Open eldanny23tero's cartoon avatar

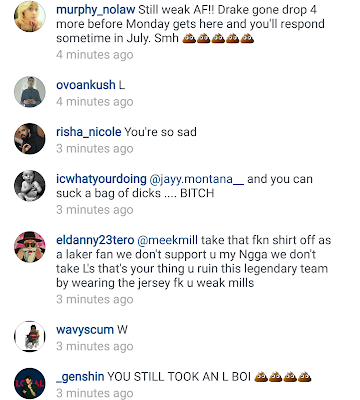30,247
